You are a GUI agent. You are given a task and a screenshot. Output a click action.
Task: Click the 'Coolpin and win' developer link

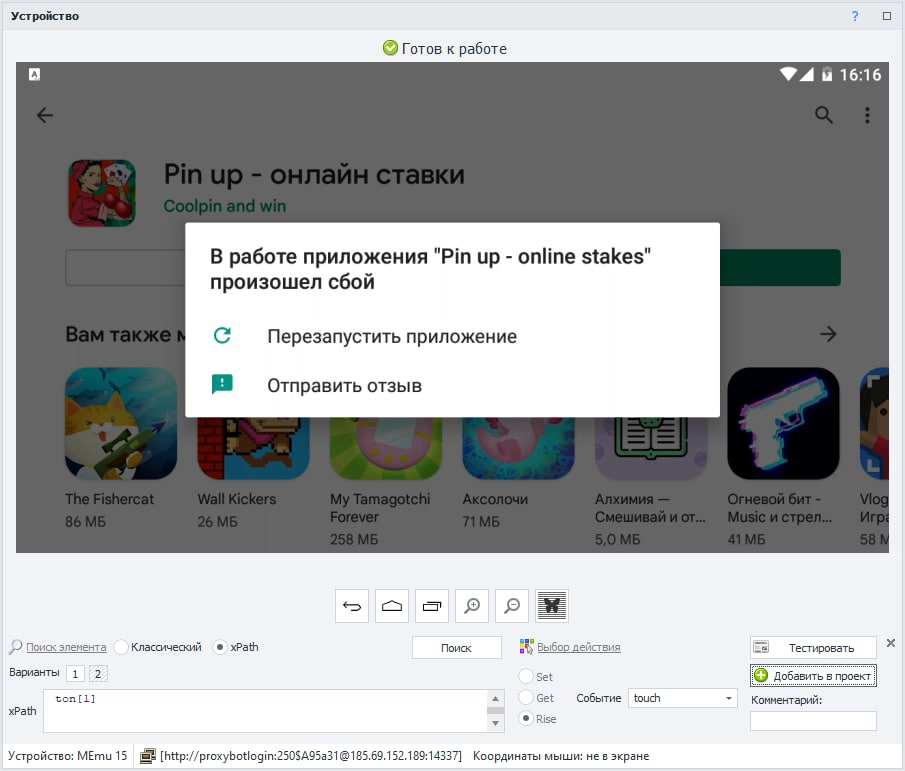tap(225, 206)
